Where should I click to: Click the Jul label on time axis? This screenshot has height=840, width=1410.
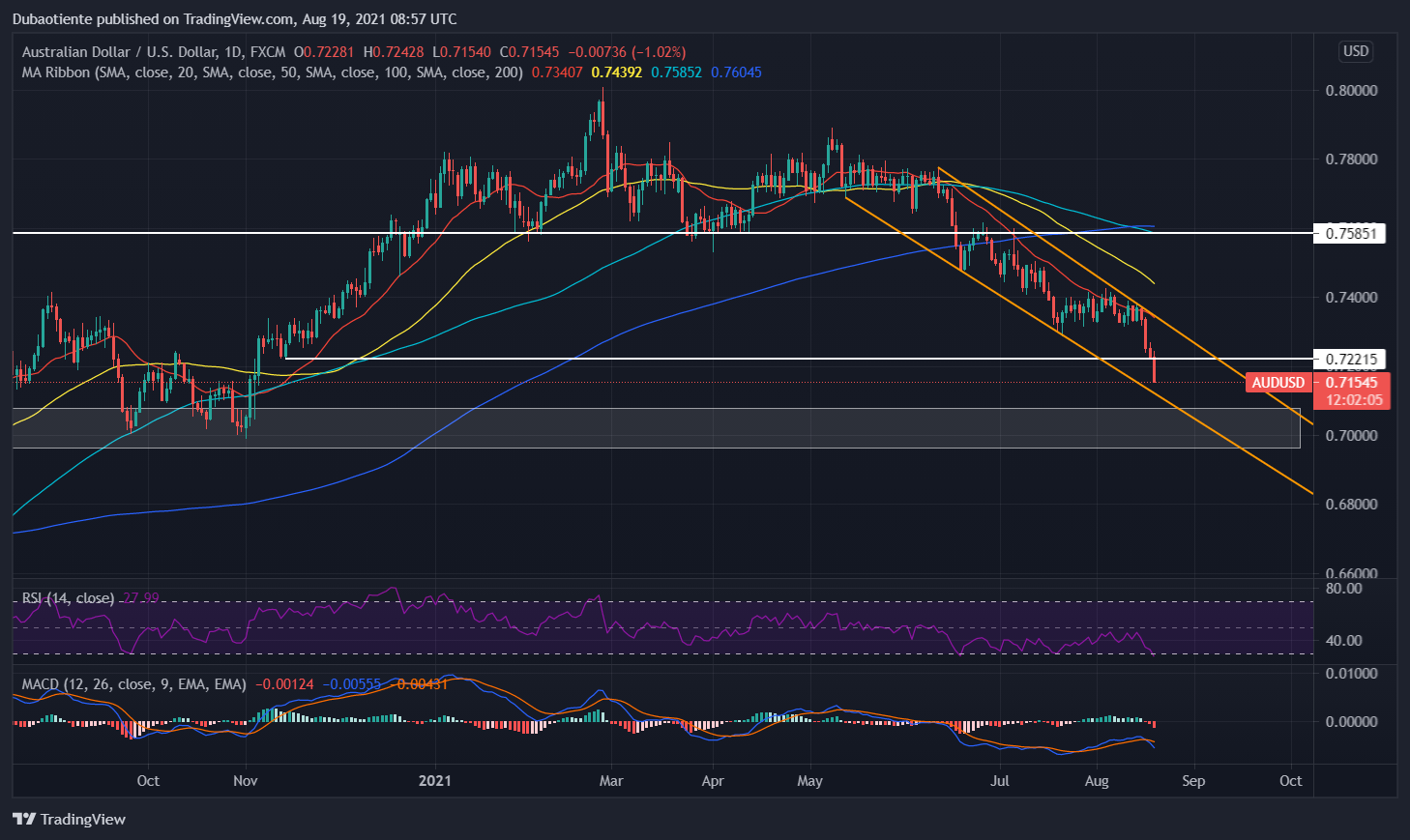click(1000, 781)
